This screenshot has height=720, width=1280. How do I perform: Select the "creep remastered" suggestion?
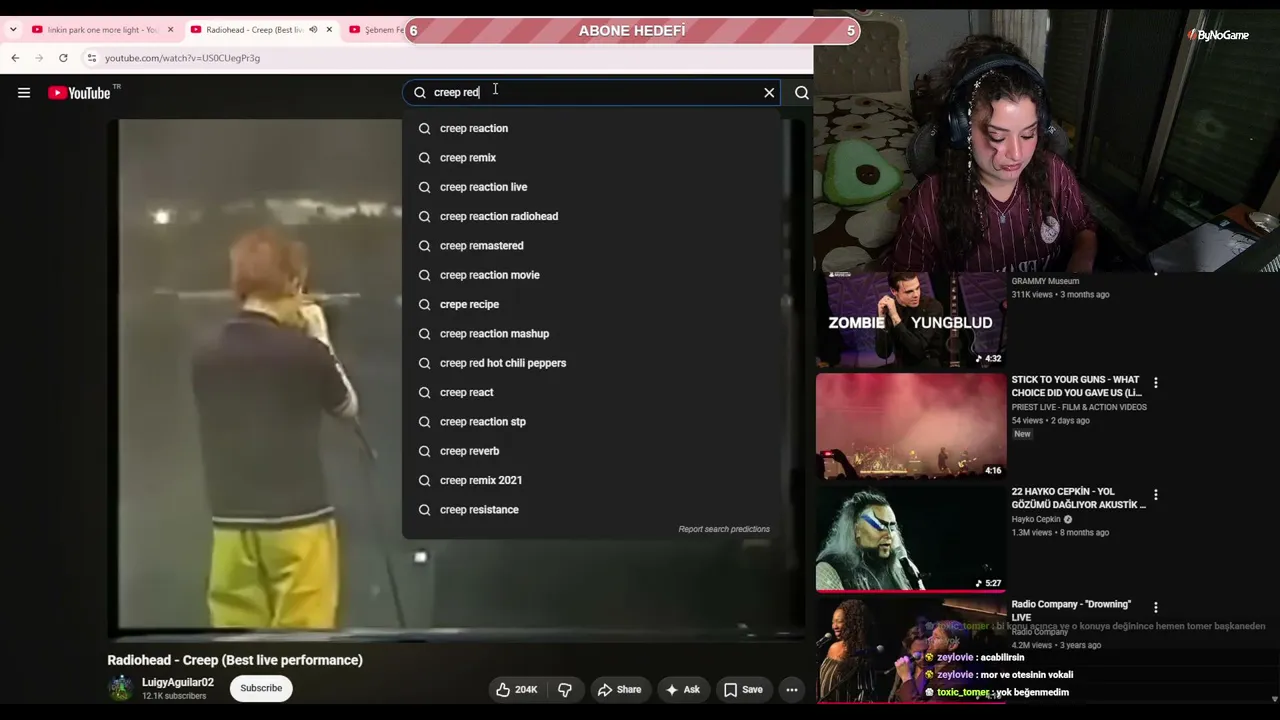point(591,246)
